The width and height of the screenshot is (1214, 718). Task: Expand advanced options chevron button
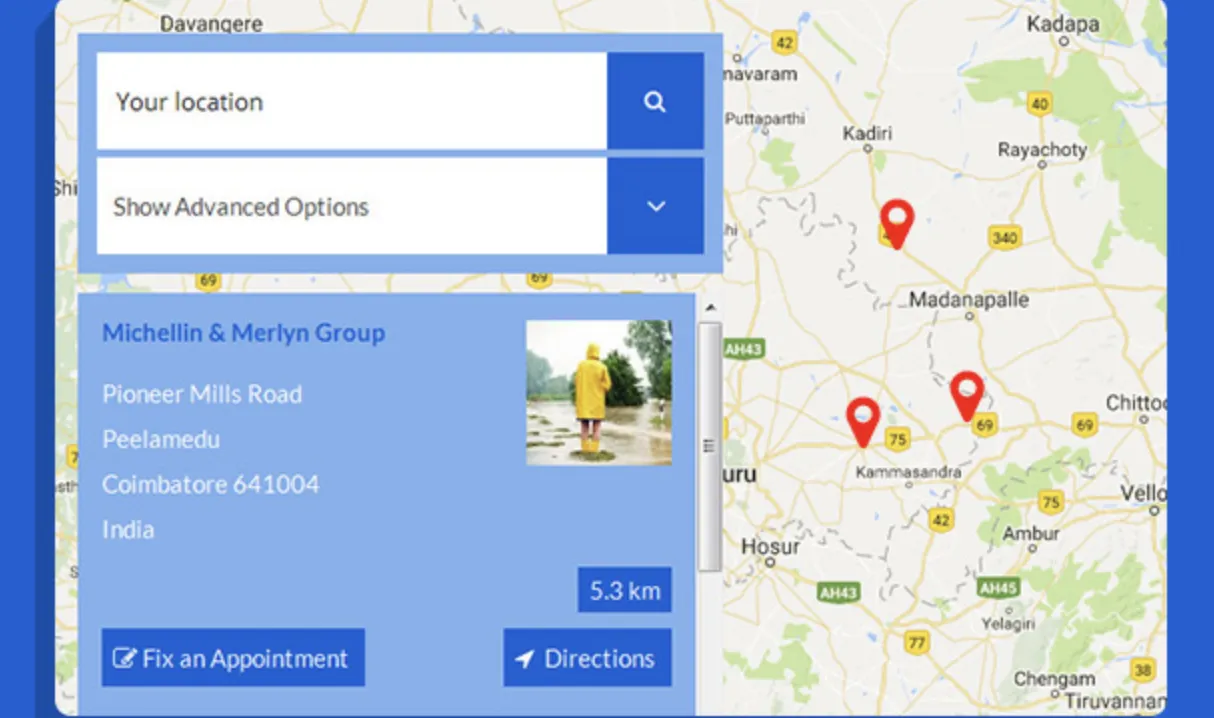655,206
